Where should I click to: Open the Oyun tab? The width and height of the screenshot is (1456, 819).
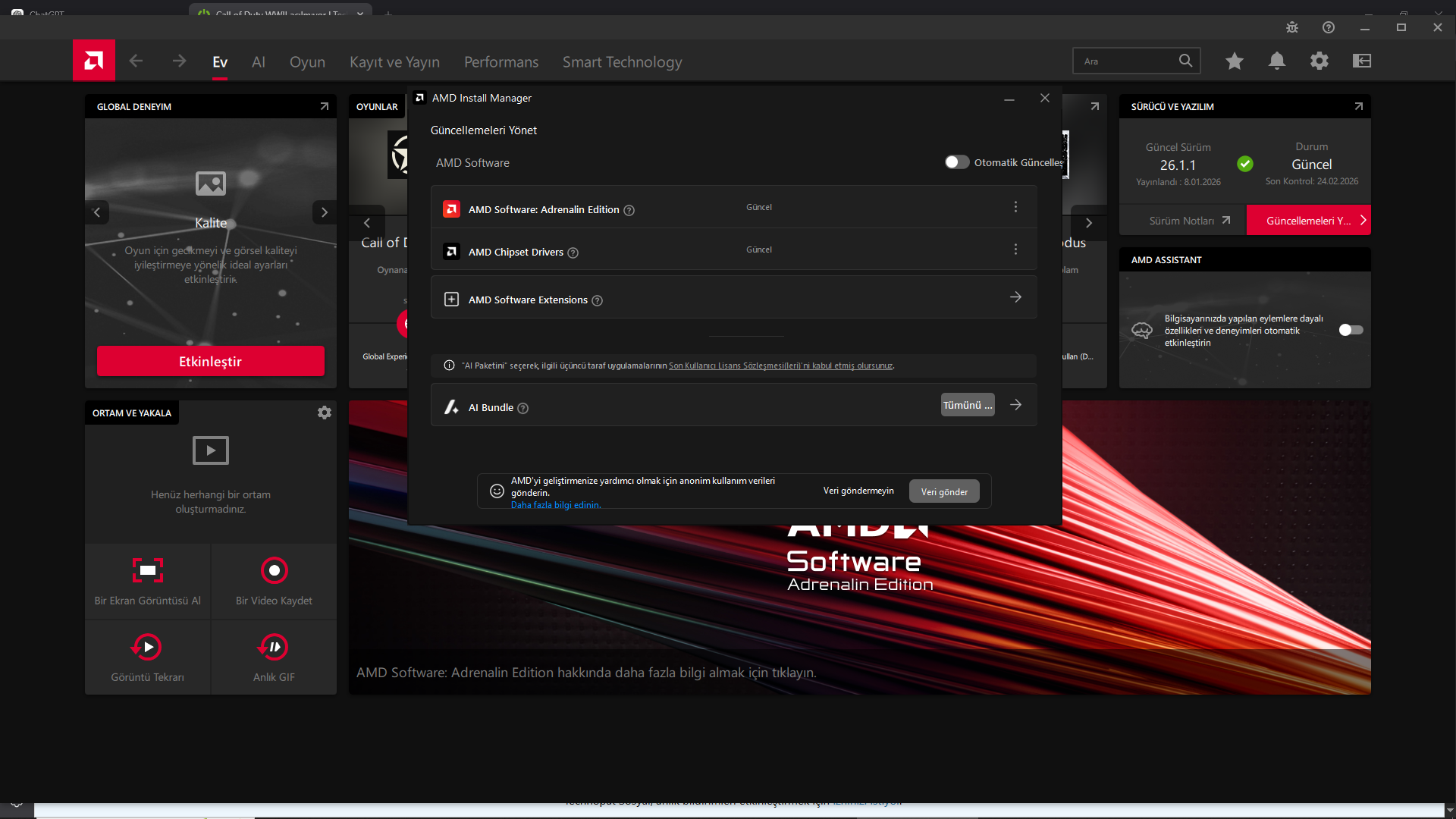click(307, 62)
